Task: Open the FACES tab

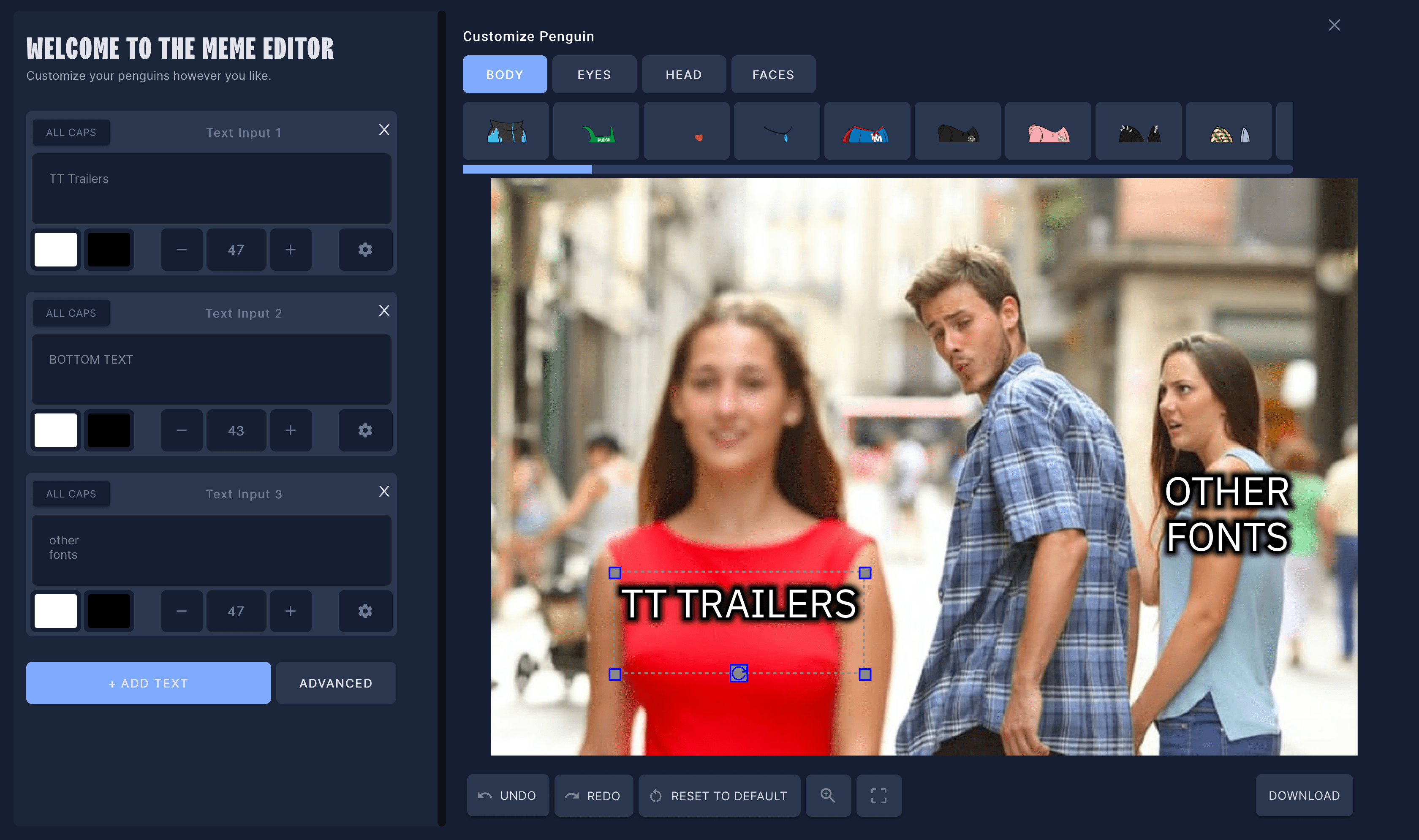Action: coord(772,75)
